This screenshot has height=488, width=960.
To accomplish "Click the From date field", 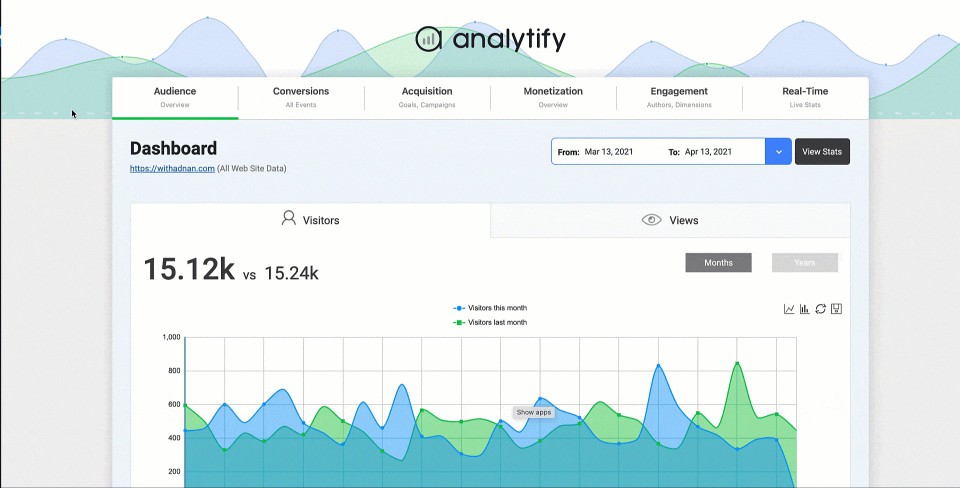I will point(608,152).
